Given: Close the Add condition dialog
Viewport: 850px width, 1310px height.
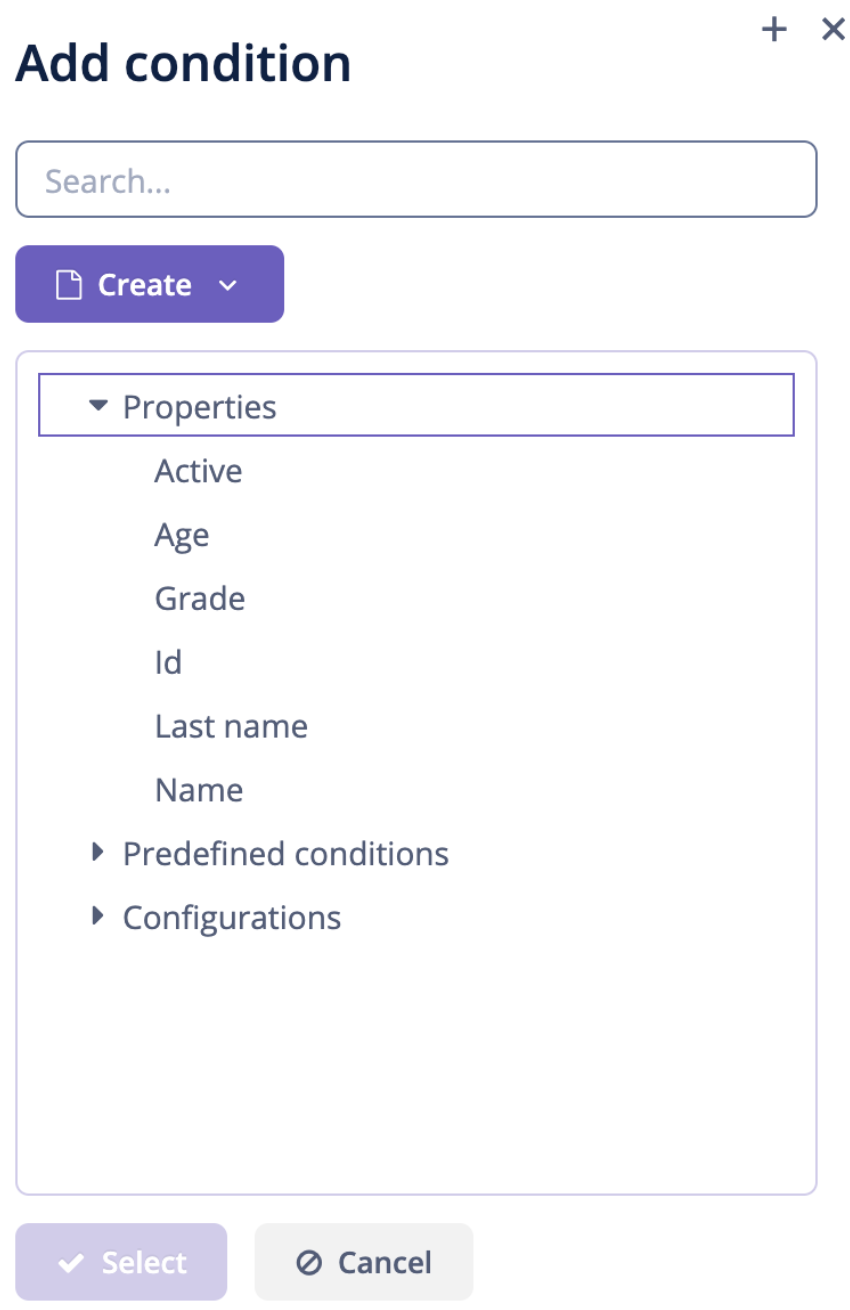Looking at the screenshot, I should pyautogui.click(x=833, y=30).
